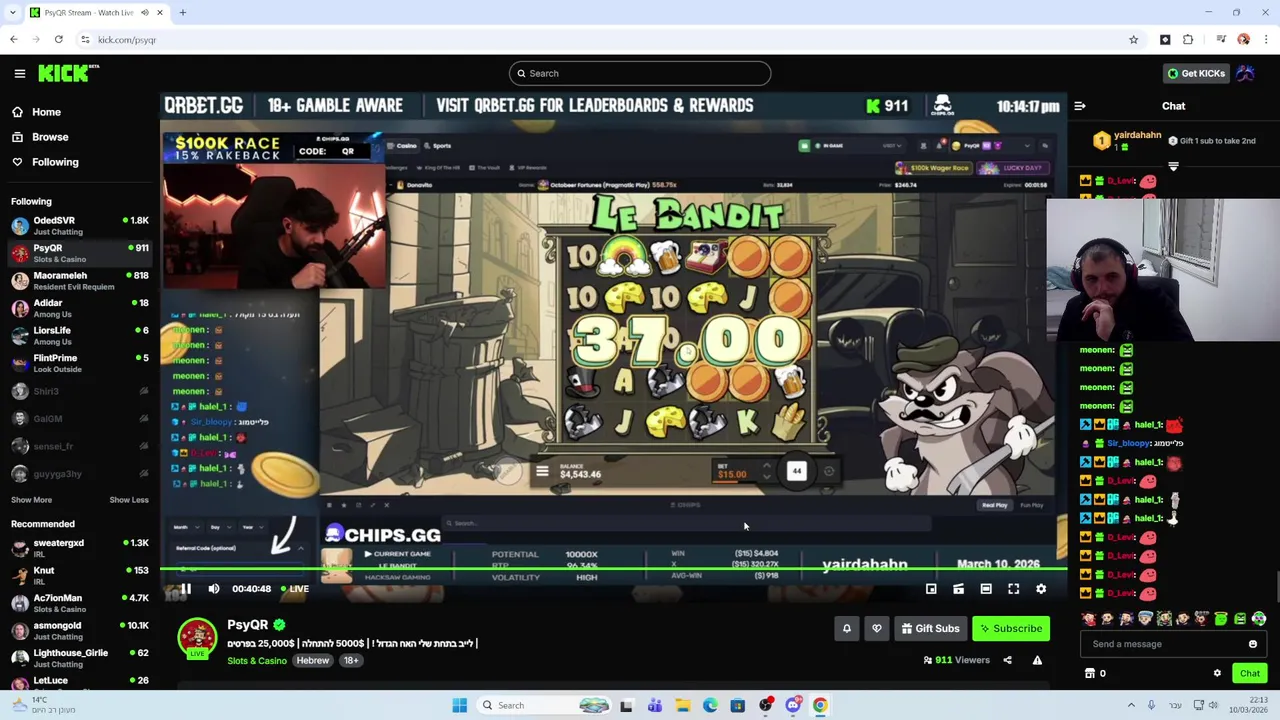Insert the halo green emote
Viewport: 1280px width, 720px height.
[x=1221, y=620]
